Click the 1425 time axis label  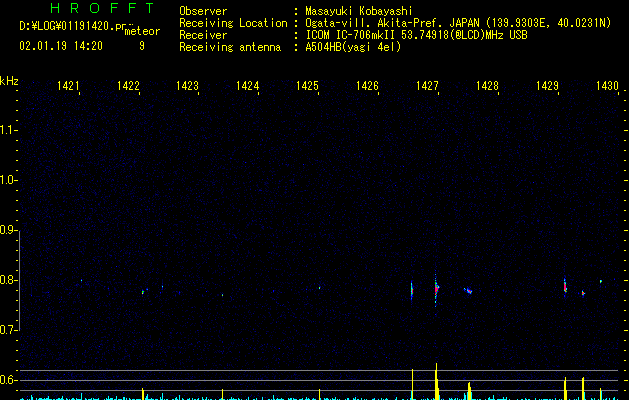[307, 86]
